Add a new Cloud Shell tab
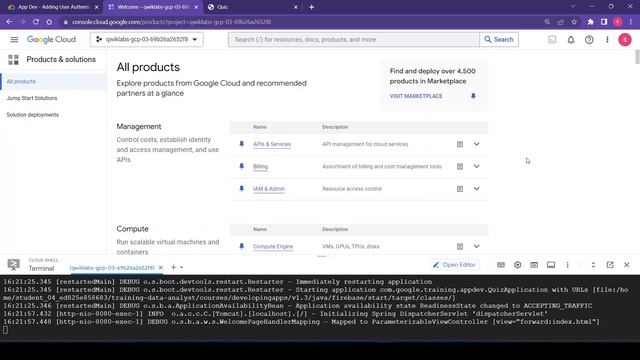This screenshot has height=360, width=640. point(173,267)
